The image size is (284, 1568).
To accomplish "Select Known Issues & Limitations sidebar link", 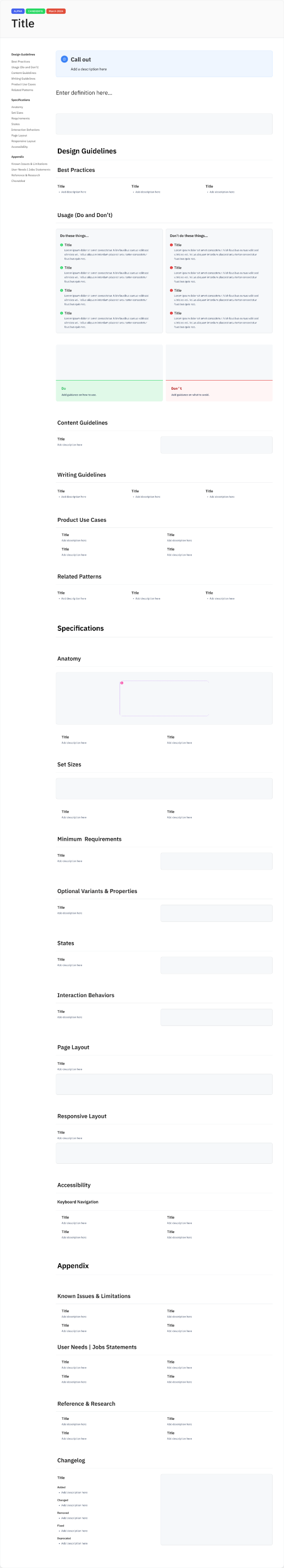I will tap(29, 164).
